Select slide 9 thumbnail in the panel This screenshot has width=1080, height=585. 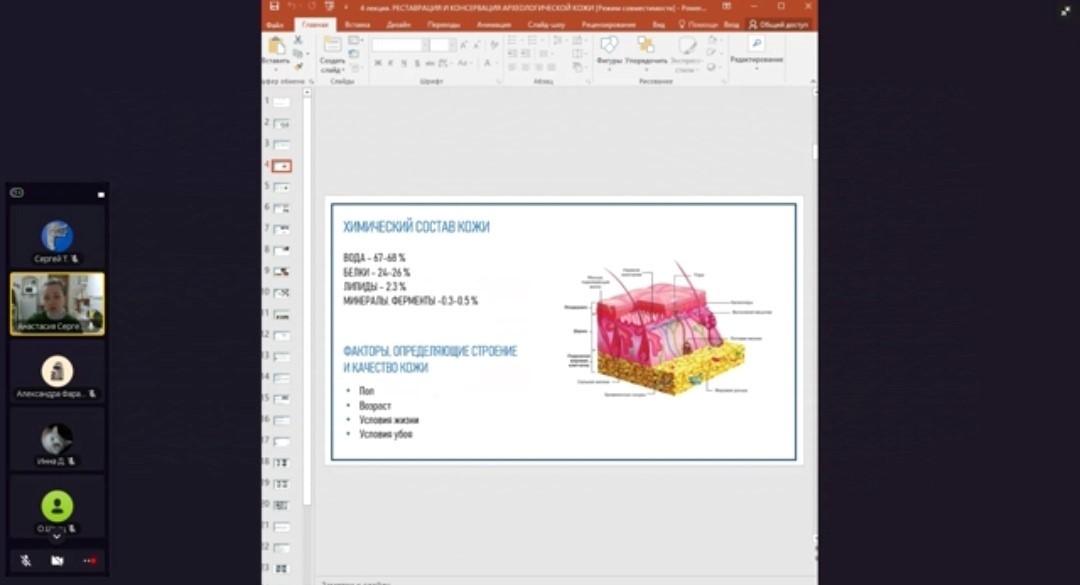[x=282, y=271]
